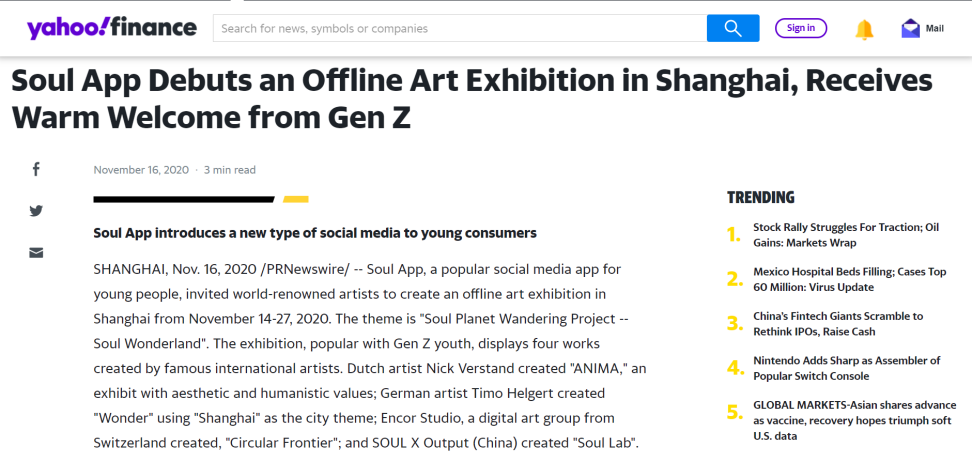Open GLOBAL MARKETS Asian shares trending story

pyautogui.click(x=855, y=421)
